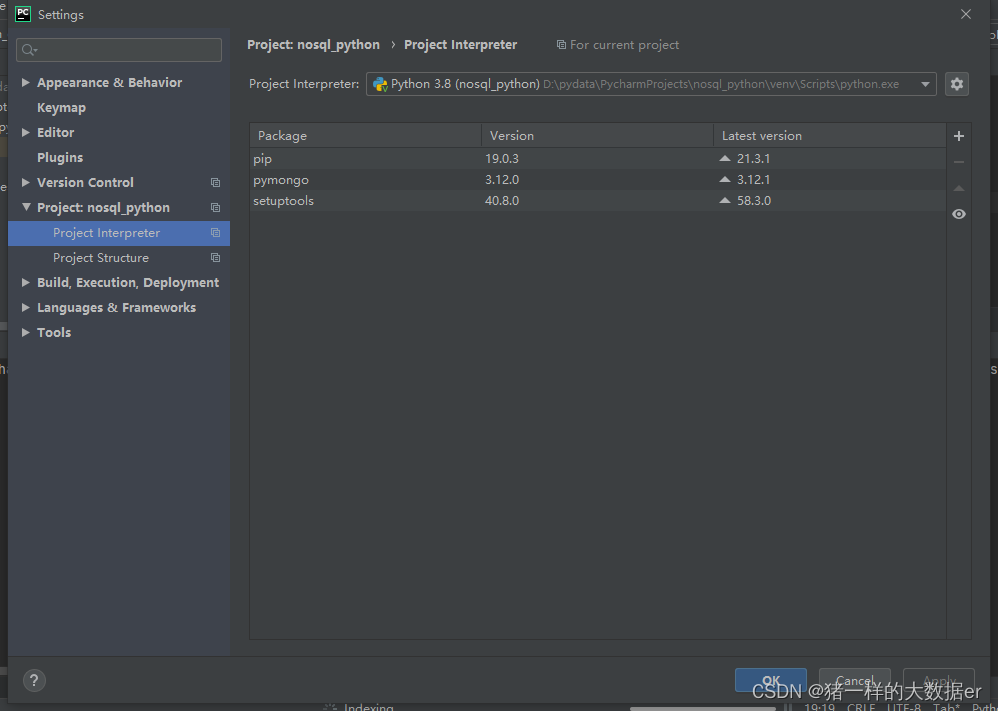998x711 pixels.
Task: Install a new package with the plus icon
Action: click(958, 136)
